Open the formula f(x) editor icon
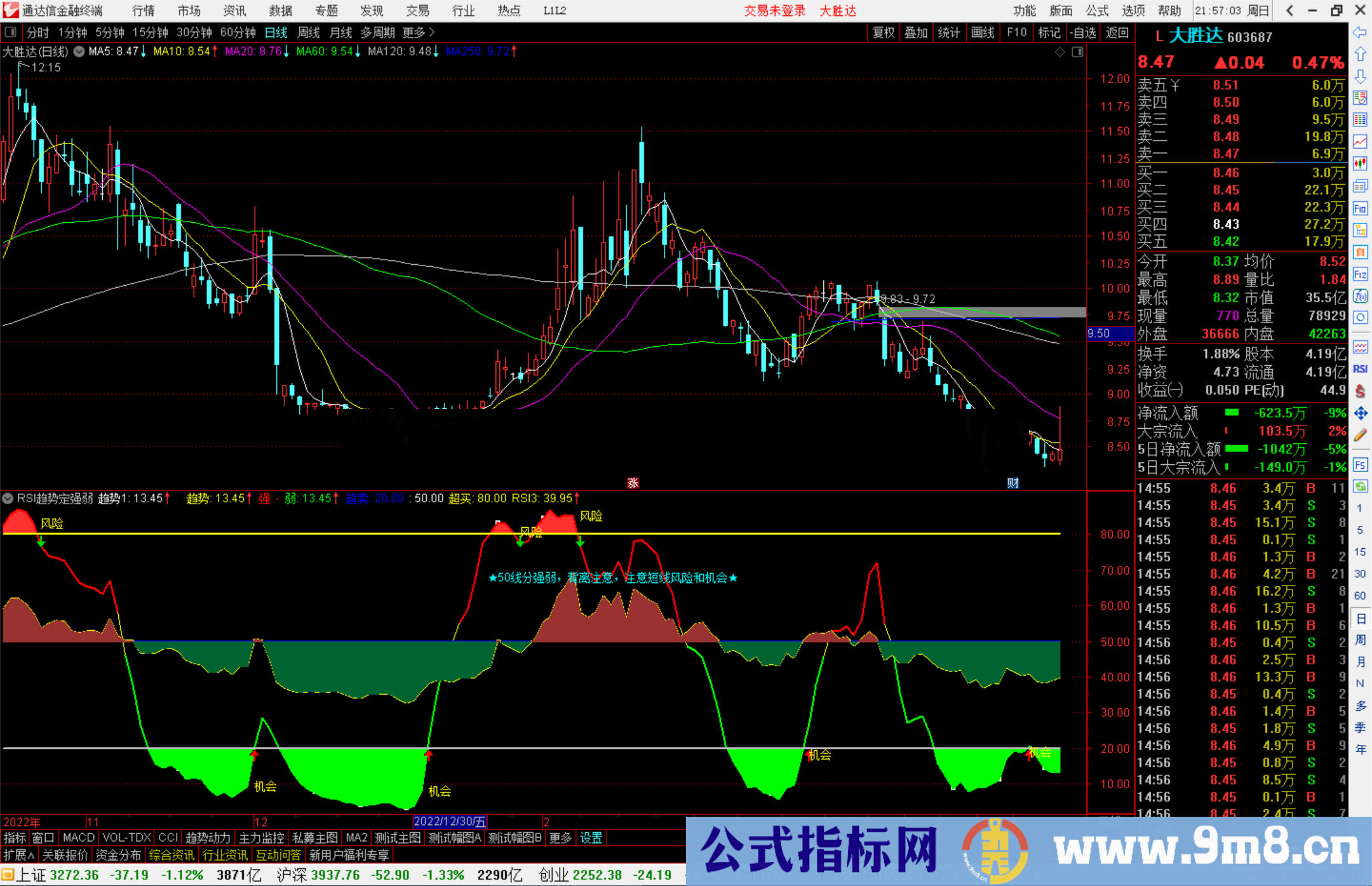Image resolution: width=1372 pixels, height=886 pixels. click(1360, 295)
